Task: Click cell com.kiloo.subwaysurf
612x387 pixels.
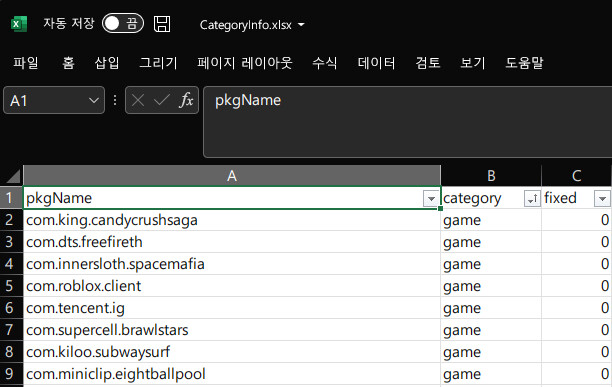Action: [232, 352]
